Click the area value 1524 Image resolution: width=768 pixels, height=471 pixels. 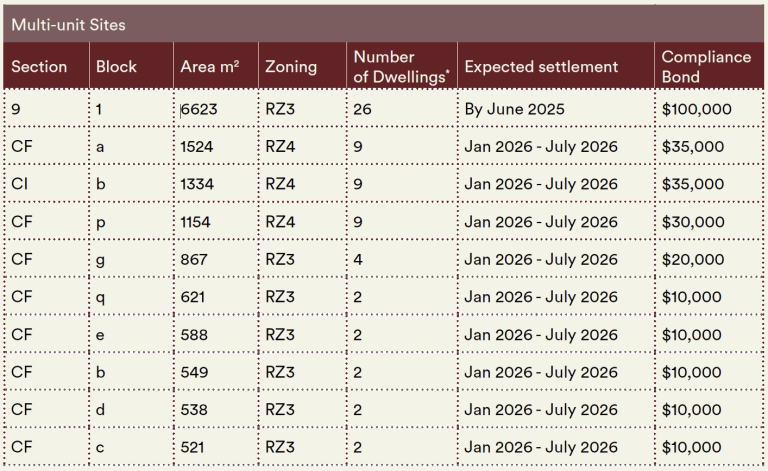pyautogui.click(x=196, y=147)
